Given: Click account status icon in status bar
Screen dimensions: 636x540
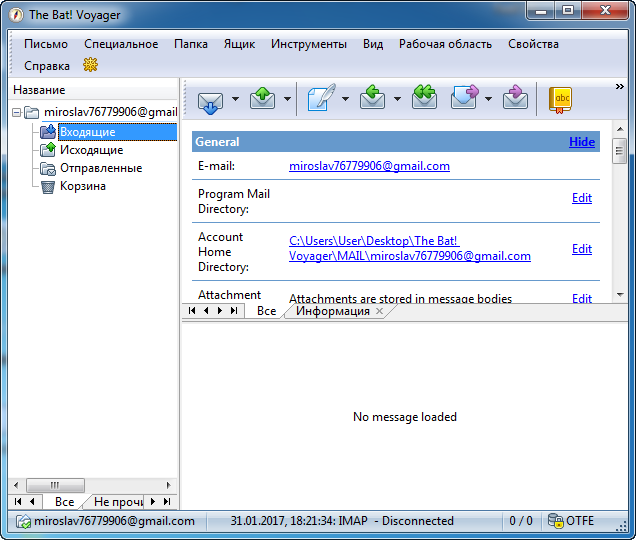Looking at the screenshot, I should coord(23,521).
